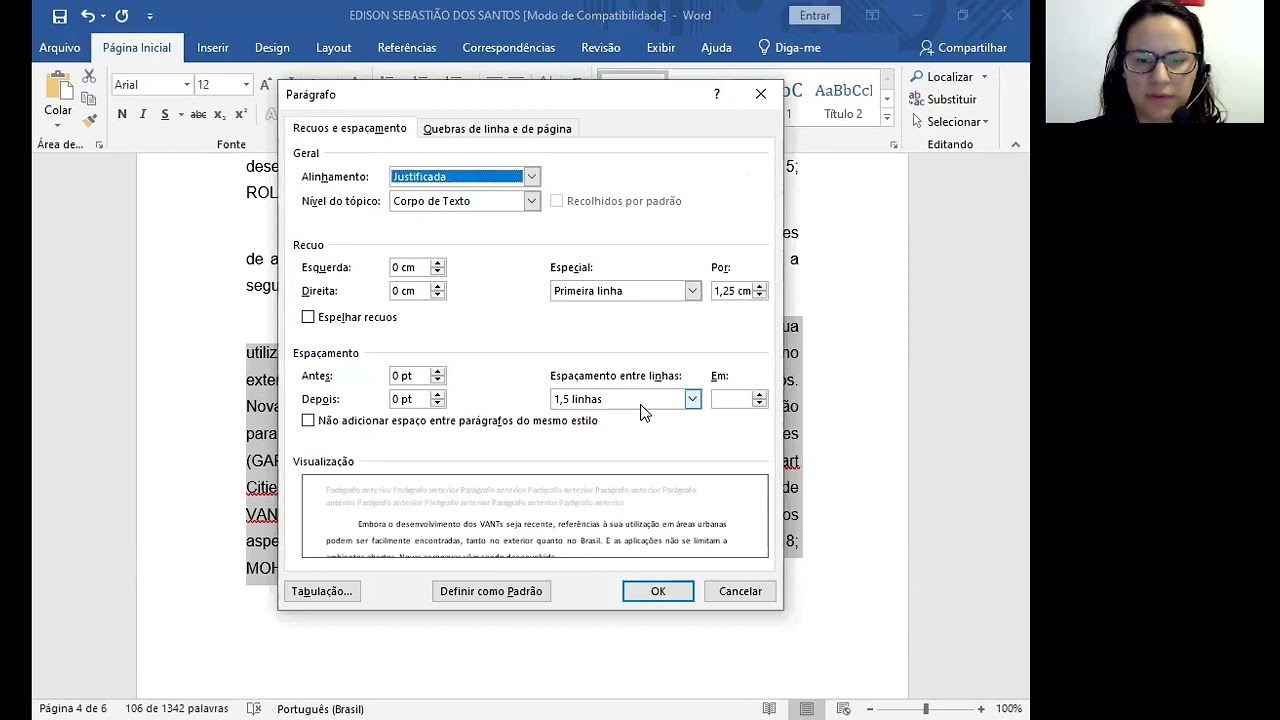Click the Substituir replace icon
The image size is (1280, 720).
point(917,99)
